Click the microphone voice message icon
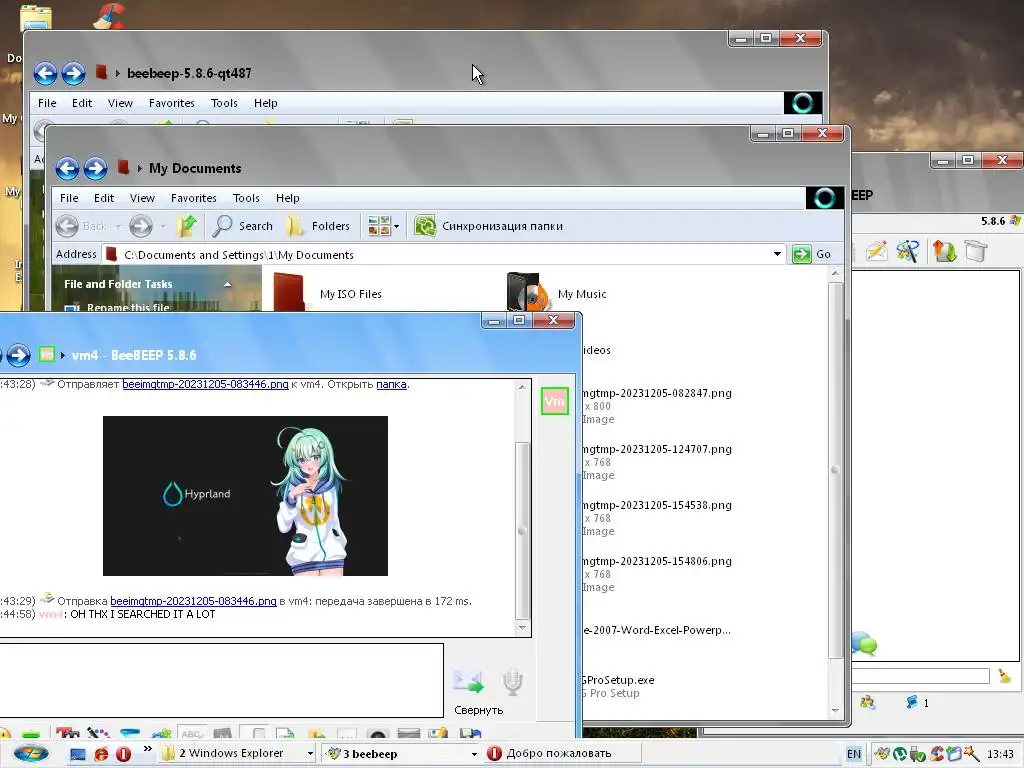The image size is (1024, 768). [513, 682]
